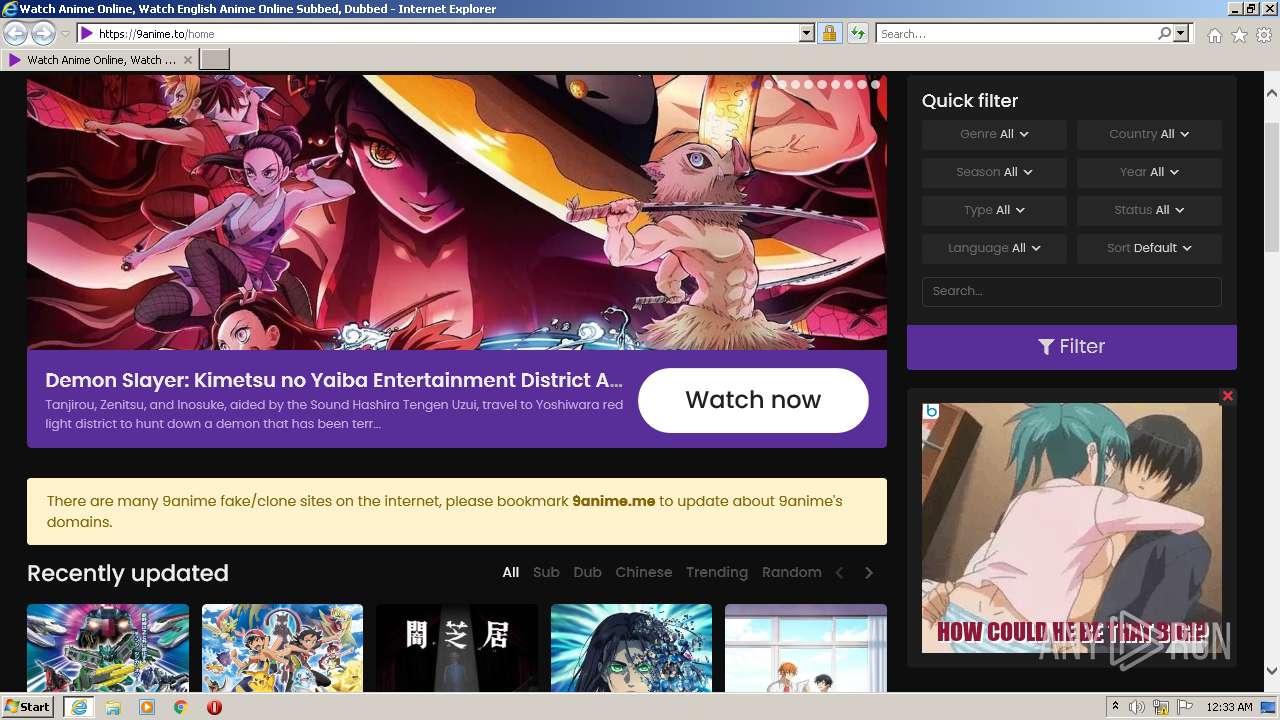The height and width of the screenshot is (720, 1280).
Task: Open the security lock report icon
Action: click(x=829, y=34)
